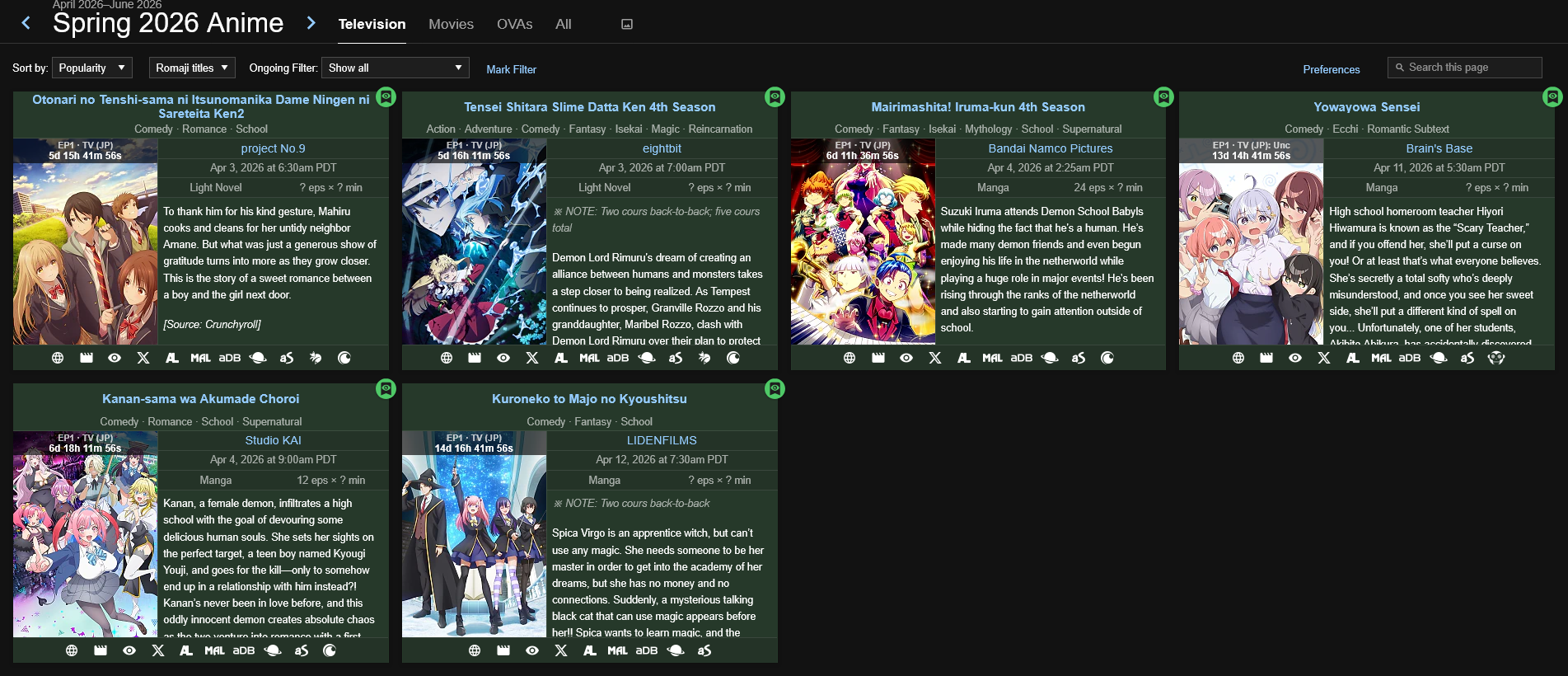Viewport: 1568px width, 676px height.
Task: Open aniSearch icon for Kuroneko to Majo no Kyoushitsu
Action: click(704, 650)
